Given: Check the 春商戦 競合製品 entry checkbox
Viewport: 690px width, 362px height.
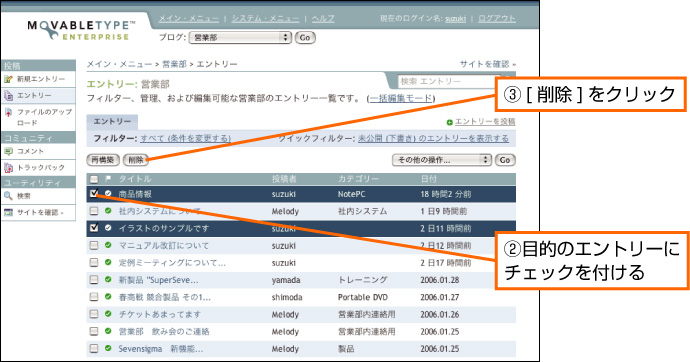Looking at the screenshot, I should pyautogui.click(x=94, y=297).
